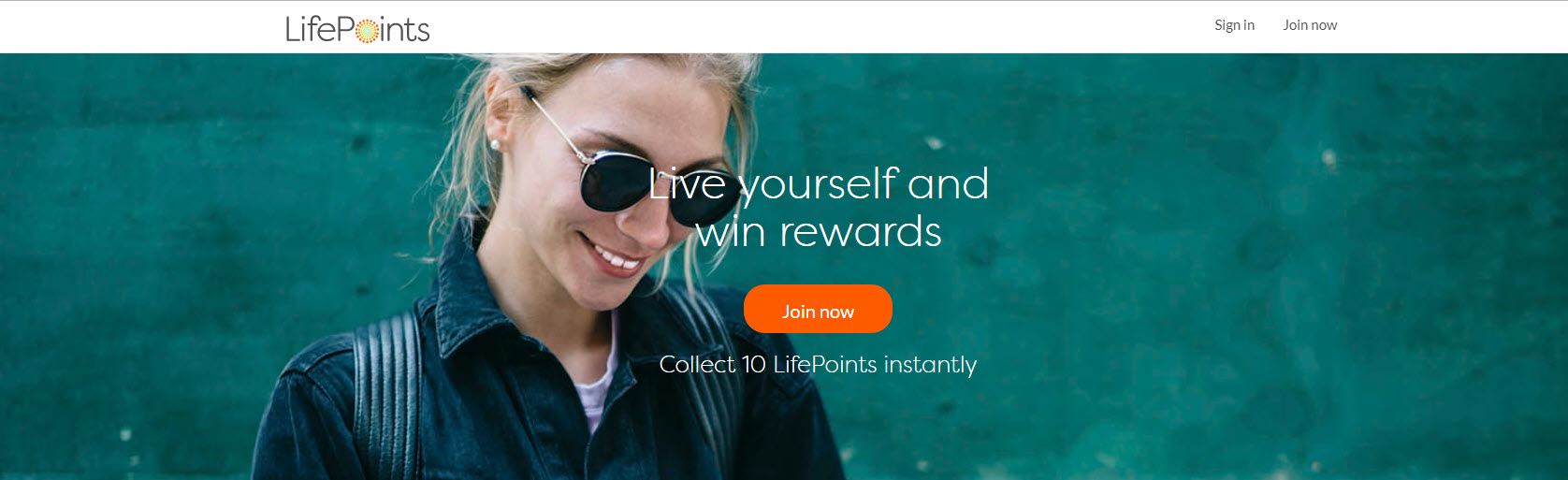Open the Sign in link
Image resolution: width=1568 pixels, height=480 pixels.
[x=1234, y=25]
